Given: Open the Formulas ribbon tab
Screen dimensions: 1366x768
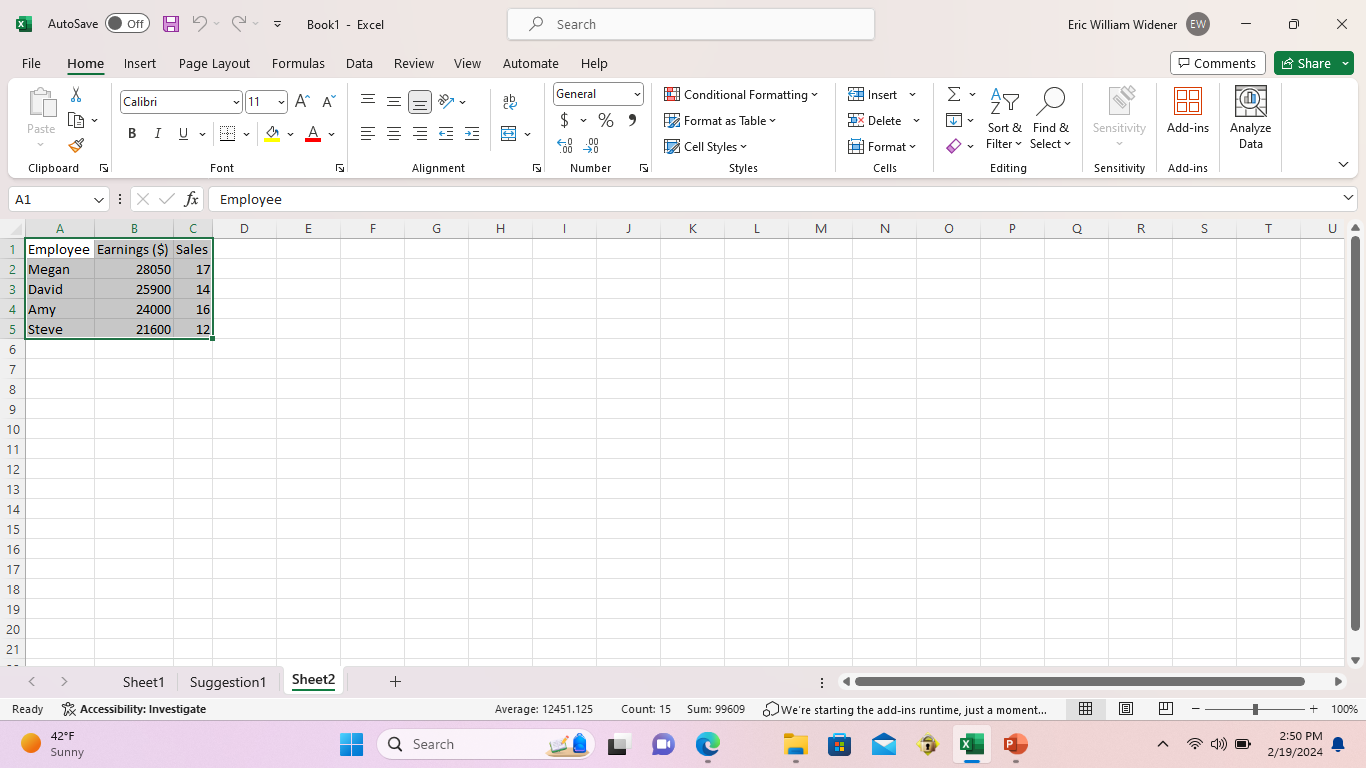Looking at the screenshot, I should point(298,63).
